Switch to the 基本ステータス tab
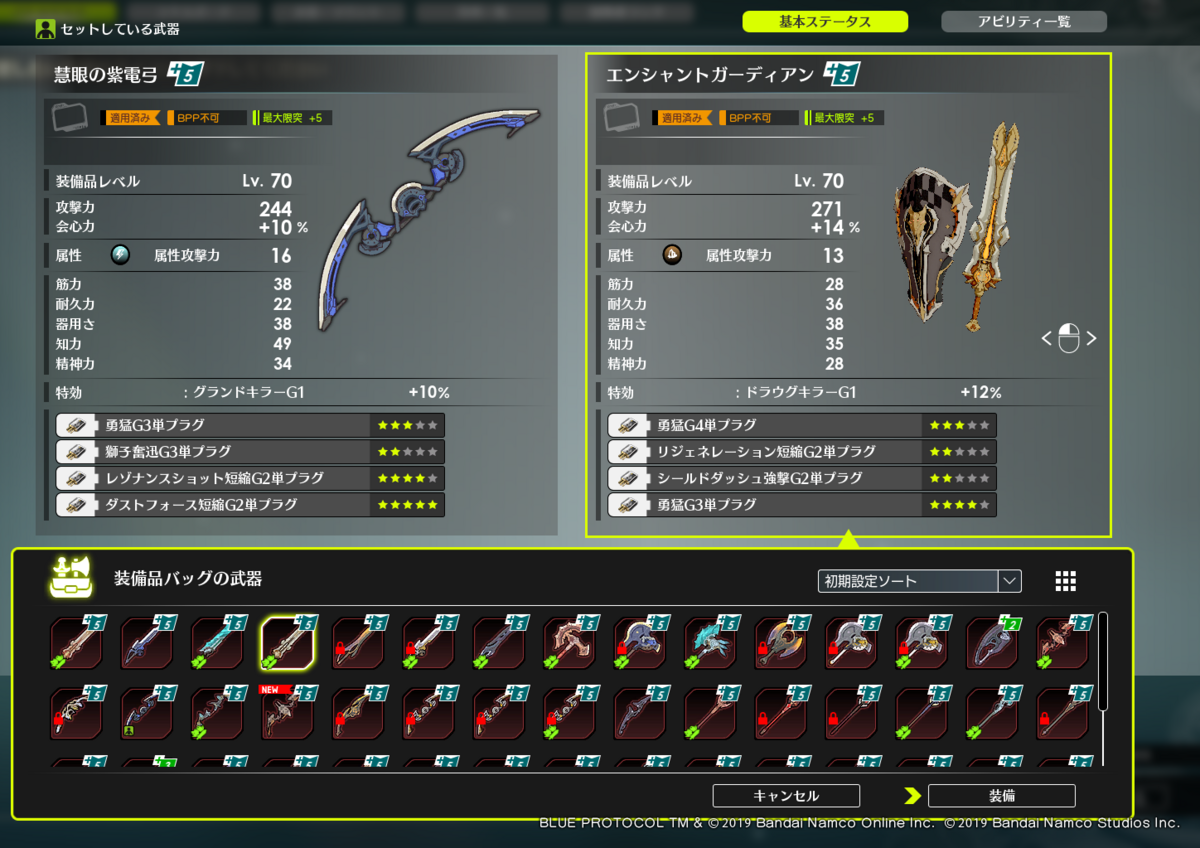Viewport: 1200px width, 848px height. click(x=825, y=22)
